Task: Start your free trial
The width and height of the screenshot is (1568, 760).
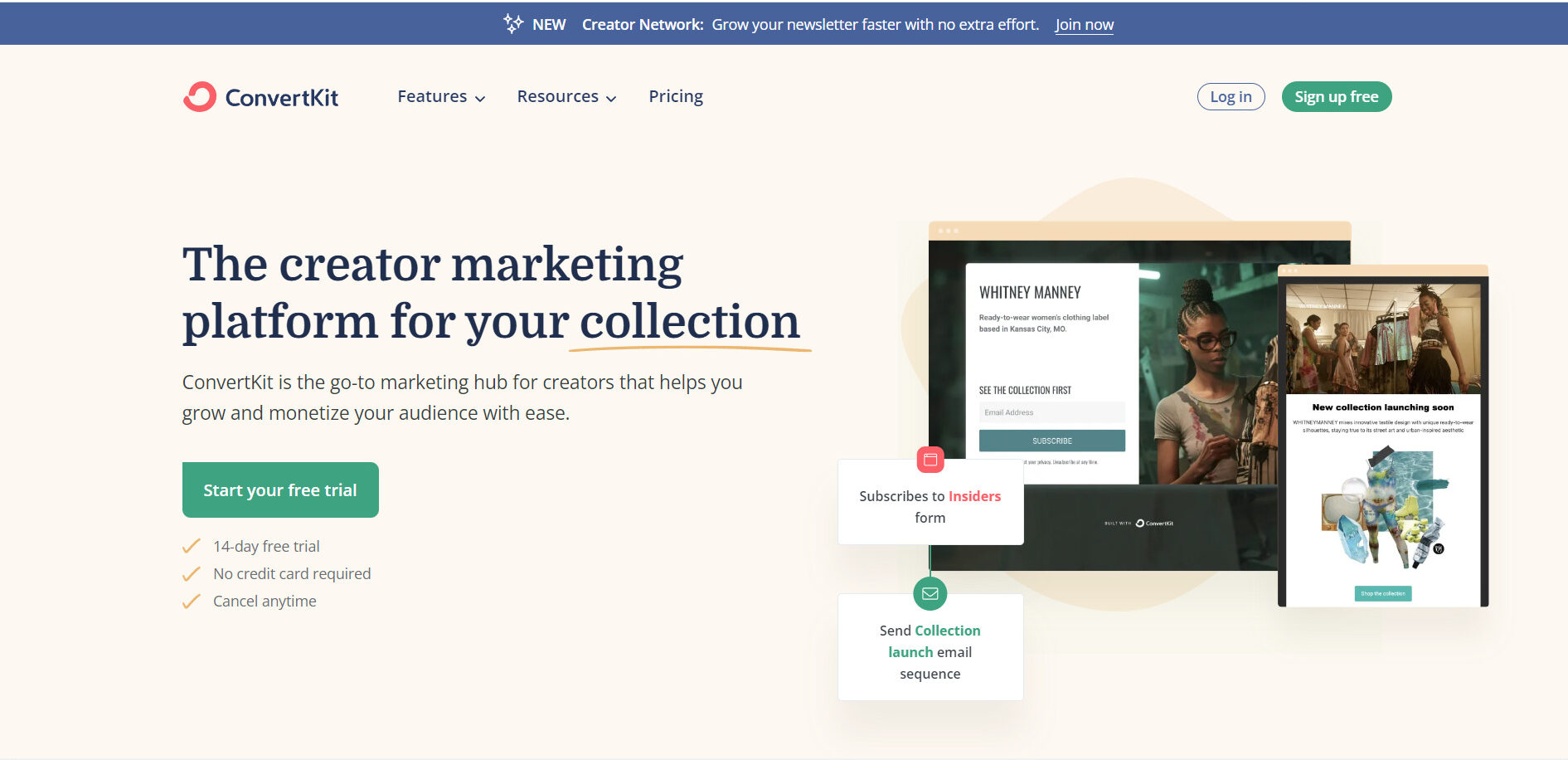Action: (280, 490)
